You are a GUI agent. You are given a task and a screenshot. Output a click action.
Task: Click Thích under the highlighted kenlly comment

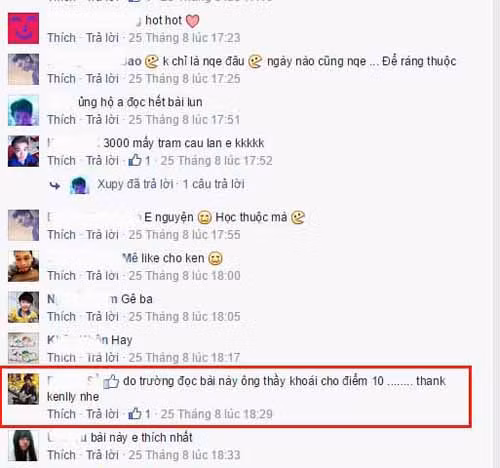(x=62, y=414)
